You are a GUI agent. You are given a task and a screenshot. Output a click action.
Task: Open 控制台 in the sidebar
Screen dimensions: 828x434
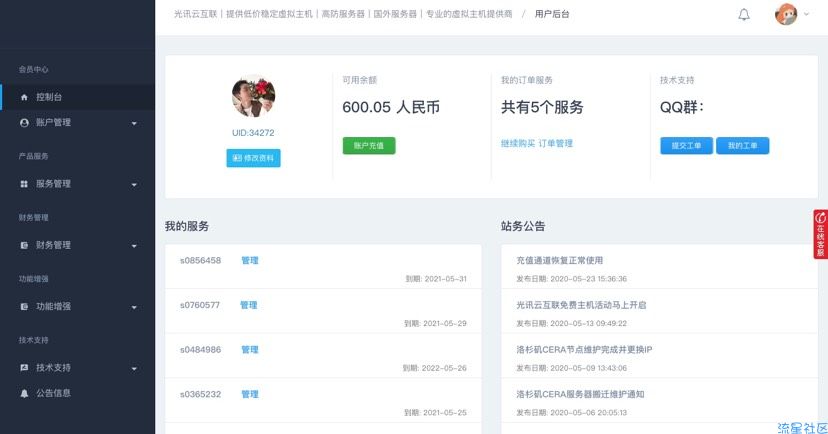[x=49, y=97]
